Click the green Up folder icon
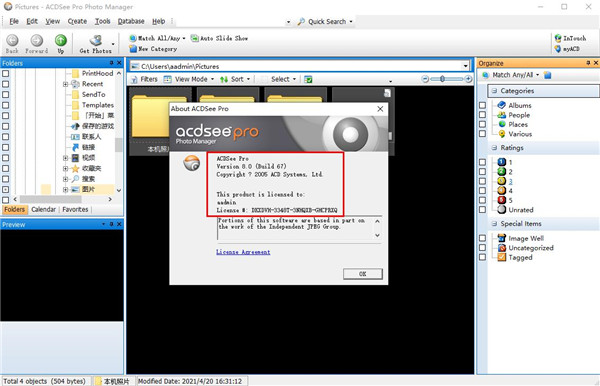Screen dimensions: 600x386 point(60,40)
